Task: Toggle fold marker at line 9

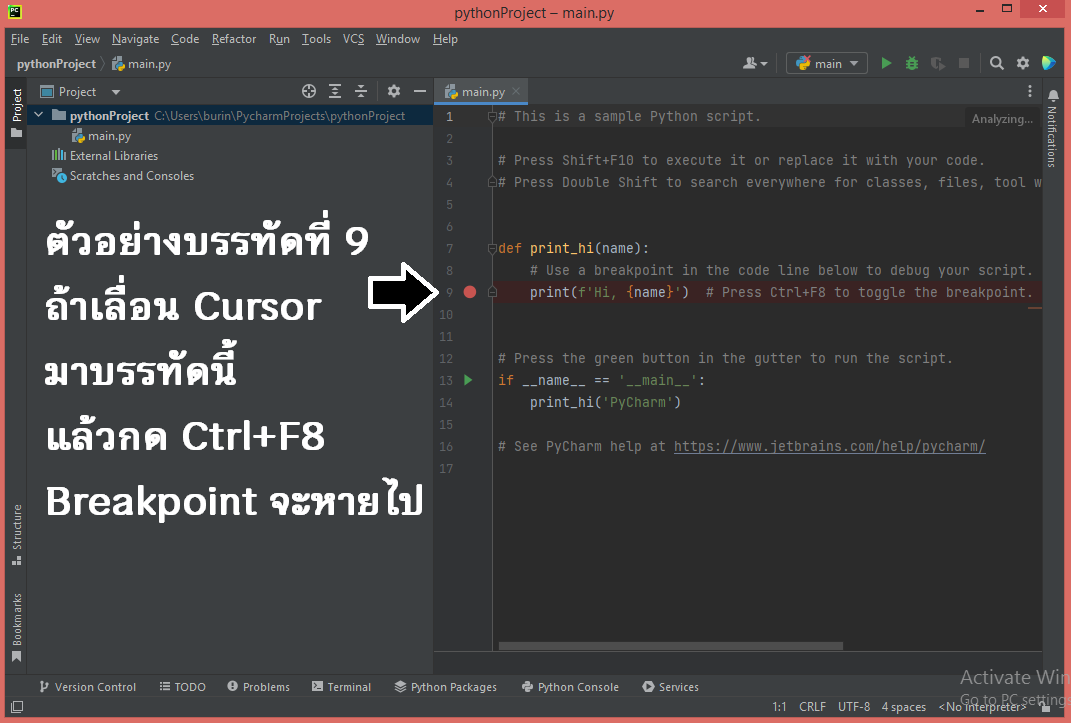Action: 492,292
